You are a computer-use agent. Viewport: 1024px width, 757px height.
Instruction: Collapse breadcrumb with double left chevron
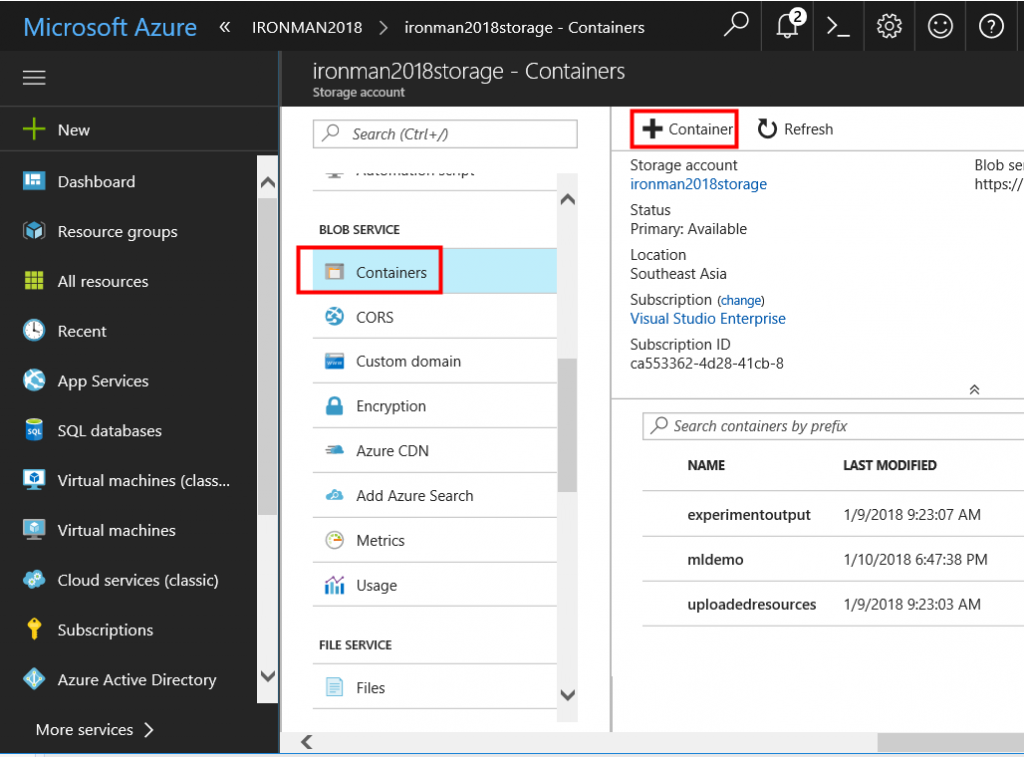pyautogui.click(x=225, y=27)
